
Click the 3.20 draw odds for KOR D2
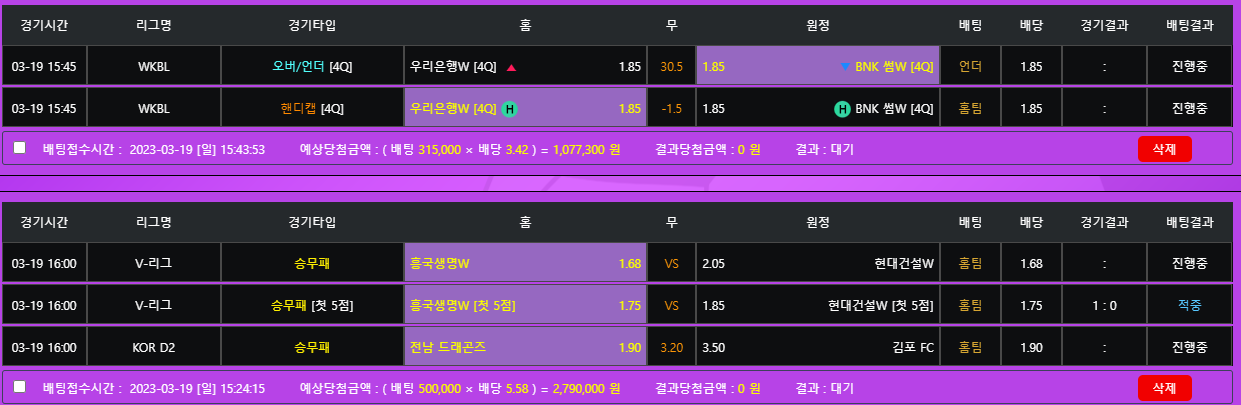671,348
